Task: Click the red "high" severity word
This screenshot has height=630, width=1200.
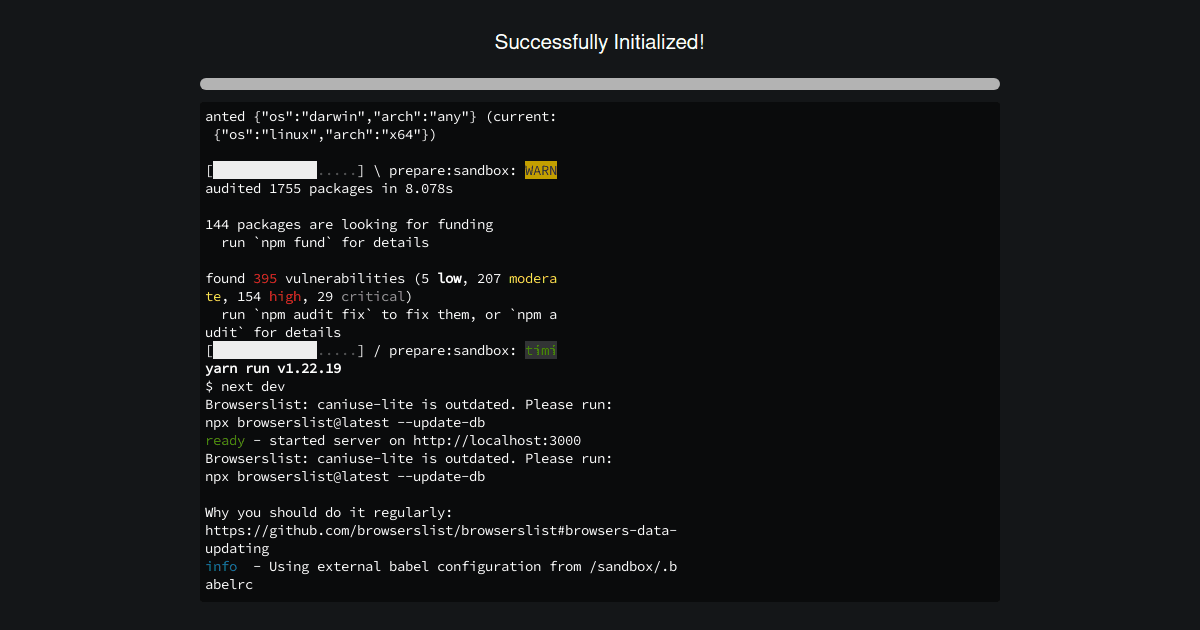Action: click(285, 297)
